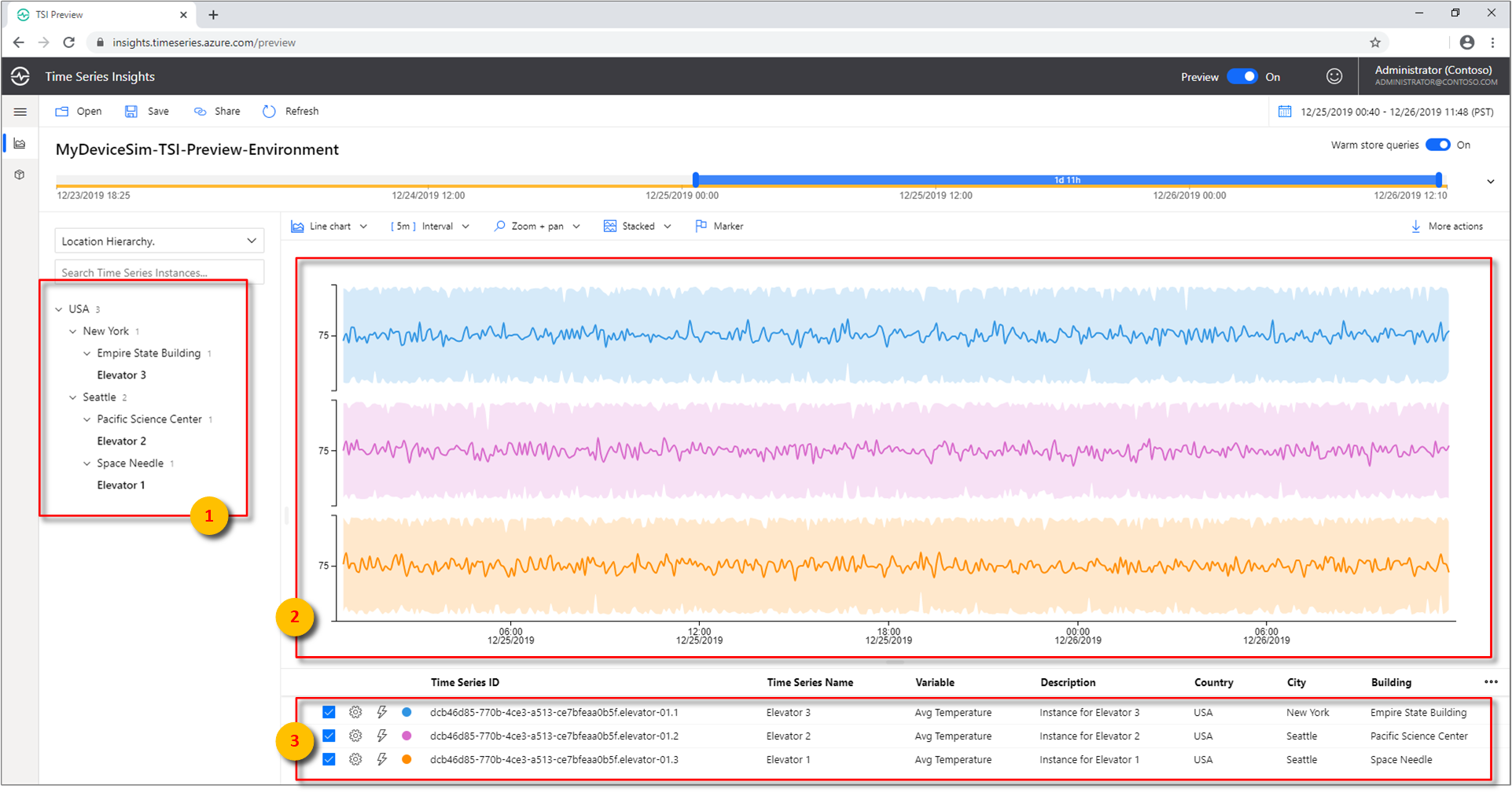Click the Refresh icon

[268, 111]
